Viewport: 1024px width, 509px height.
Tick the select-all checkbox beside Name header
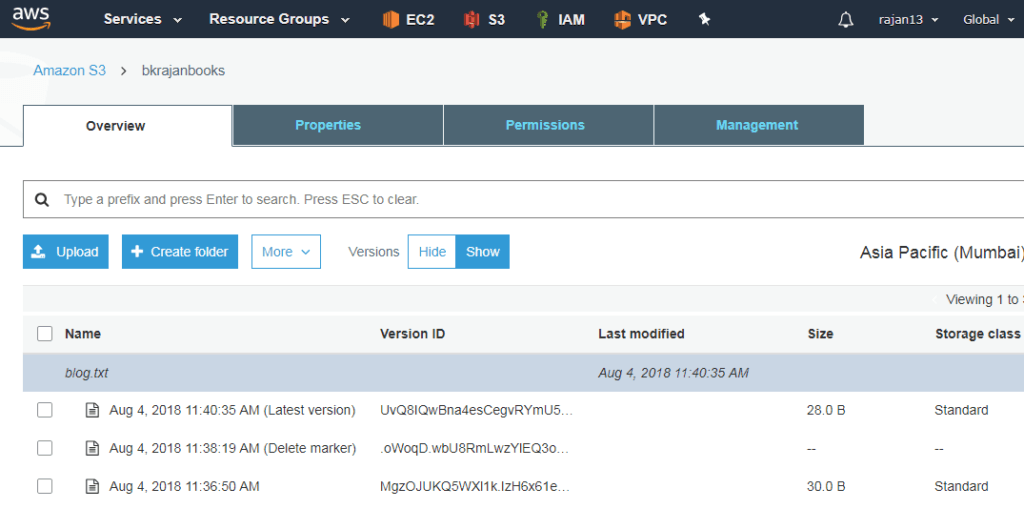pos(45,334)
